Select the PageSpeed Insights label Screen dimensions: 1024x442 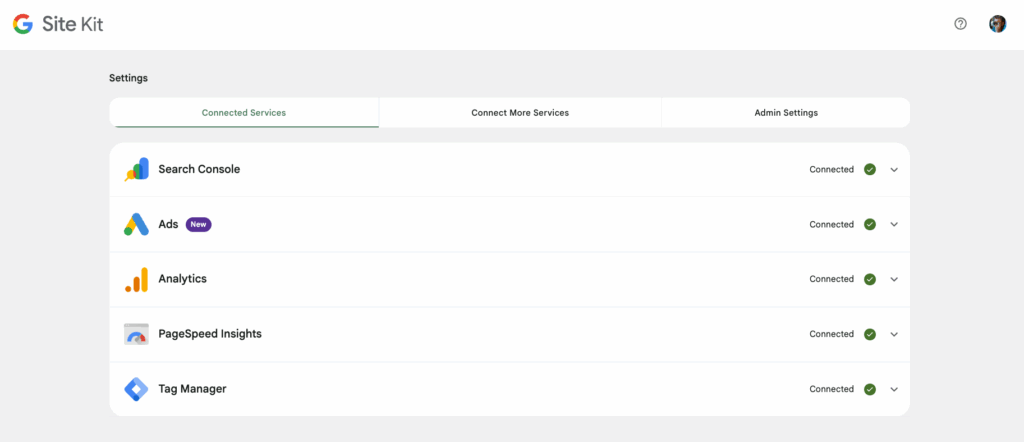click(210, 334)
